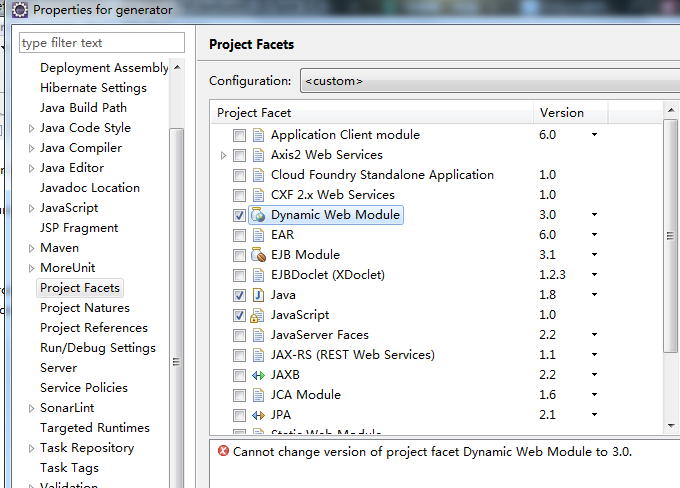
Task: Click the JPA facet icon
Action: click(x=258, y=415)
